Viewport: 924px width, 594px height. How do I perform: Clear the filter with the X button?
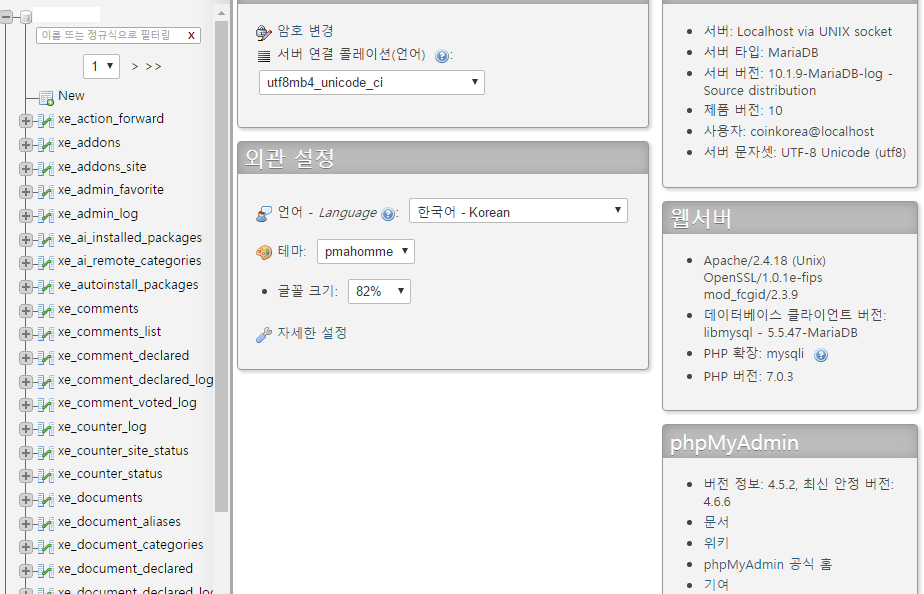pos(191,35)
